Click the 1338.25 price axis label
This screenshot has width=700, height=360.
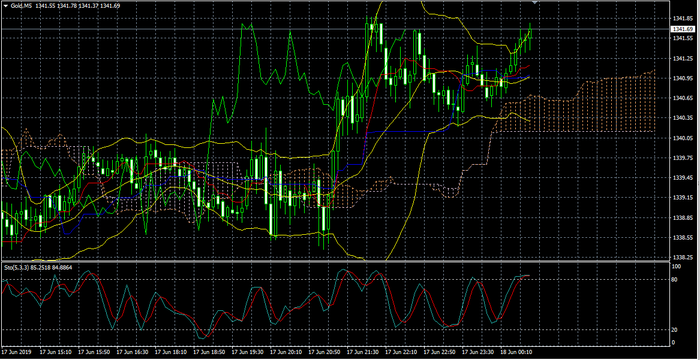[x=682, y=257]
